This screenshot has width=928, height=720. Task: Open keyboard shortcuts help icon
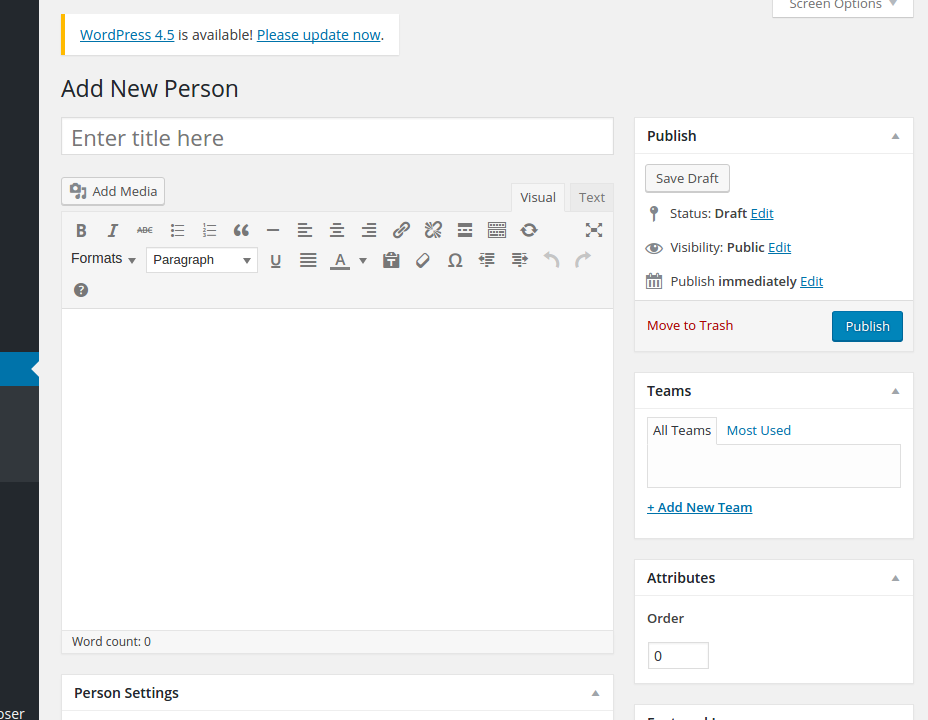81,290
